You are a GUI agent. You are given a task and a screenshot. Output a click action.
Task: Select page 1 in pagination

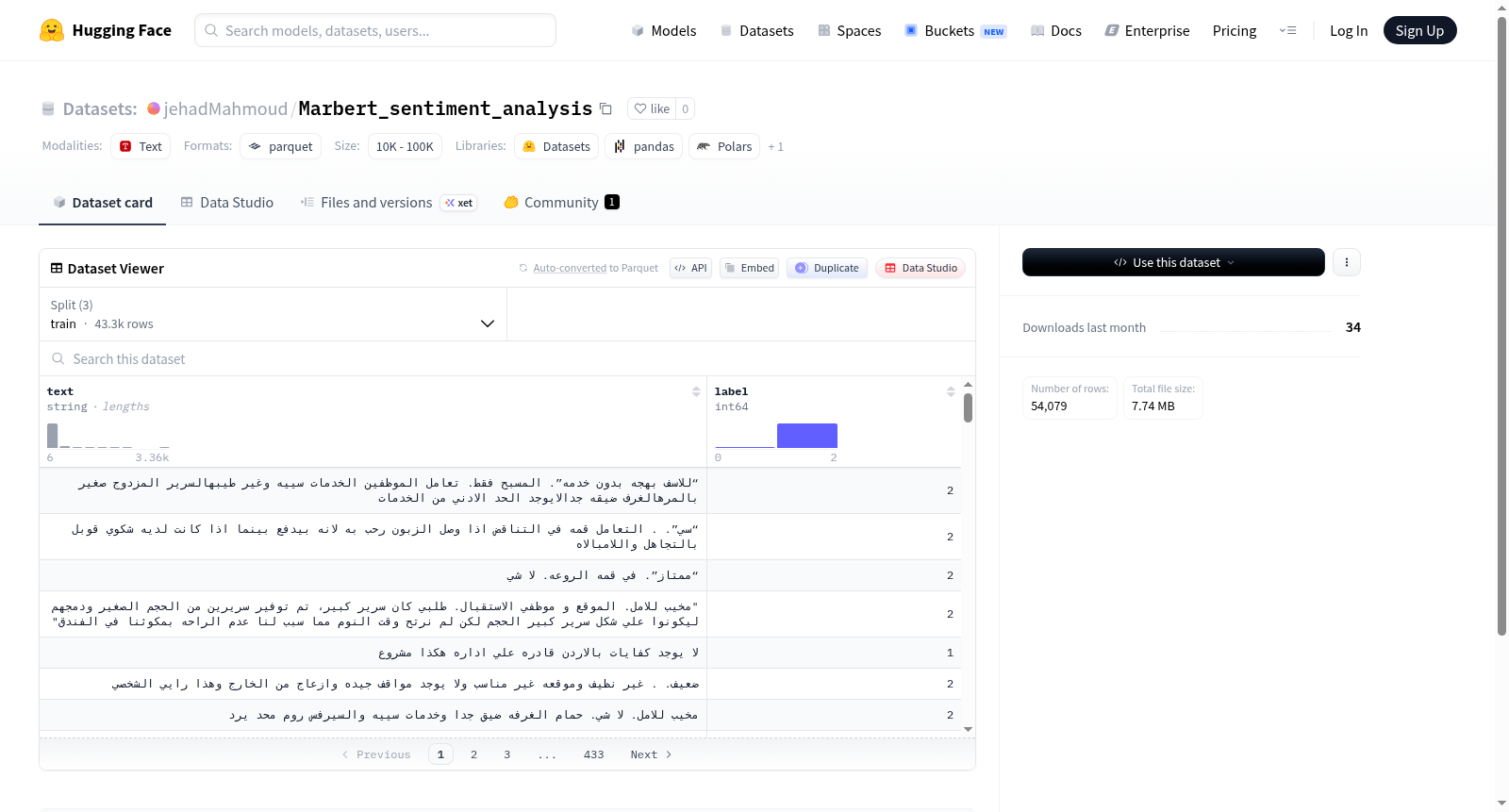pos(440,754)
